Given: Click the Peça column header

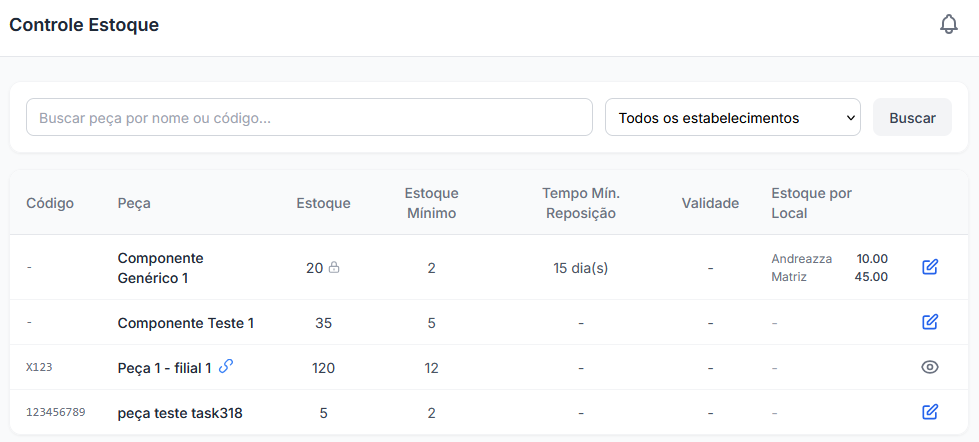Looking at the screenshot, I should [x=134, y=203].
